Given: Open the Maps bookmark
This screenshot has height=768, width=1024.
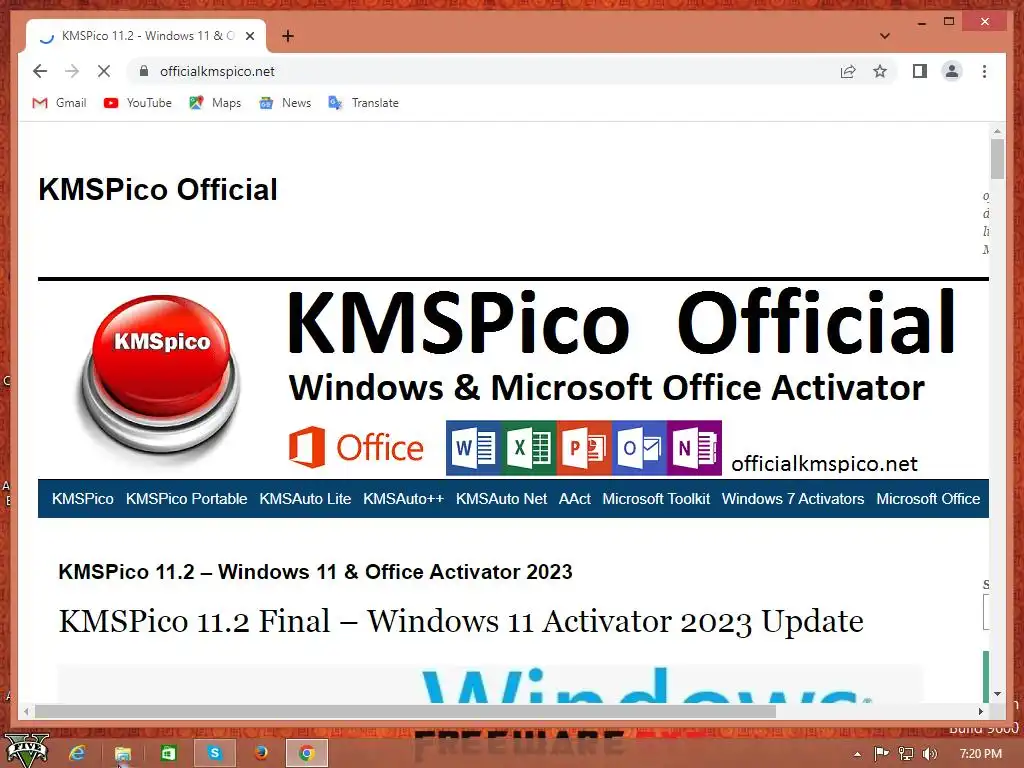Looking at the screenshot, I should tap(215, 103).
